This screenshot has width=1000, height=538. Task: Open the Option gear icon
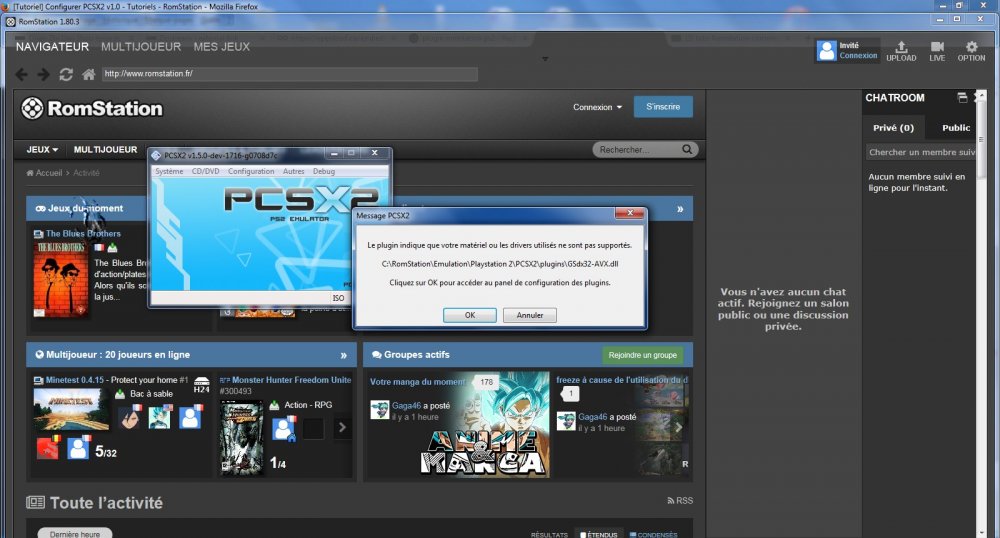tap(971, 51)
